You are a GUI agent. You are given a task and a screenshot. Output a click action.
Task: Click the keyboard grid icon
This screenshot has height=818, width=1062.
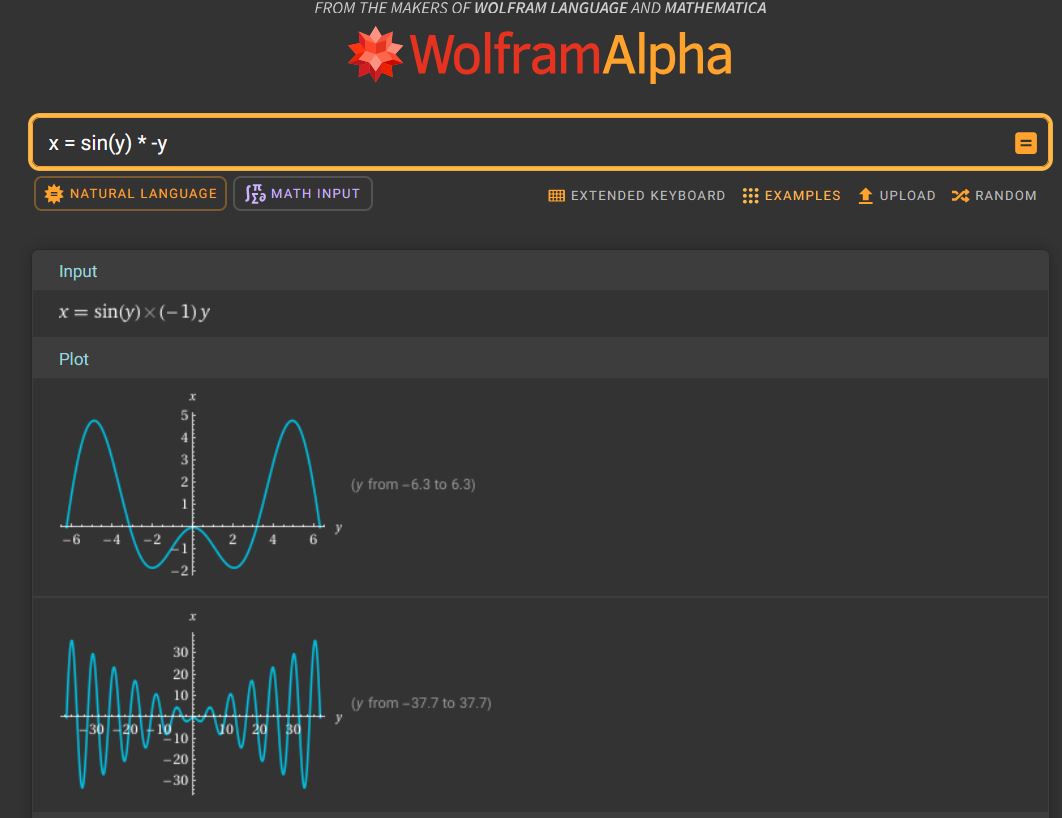[556, 196]
